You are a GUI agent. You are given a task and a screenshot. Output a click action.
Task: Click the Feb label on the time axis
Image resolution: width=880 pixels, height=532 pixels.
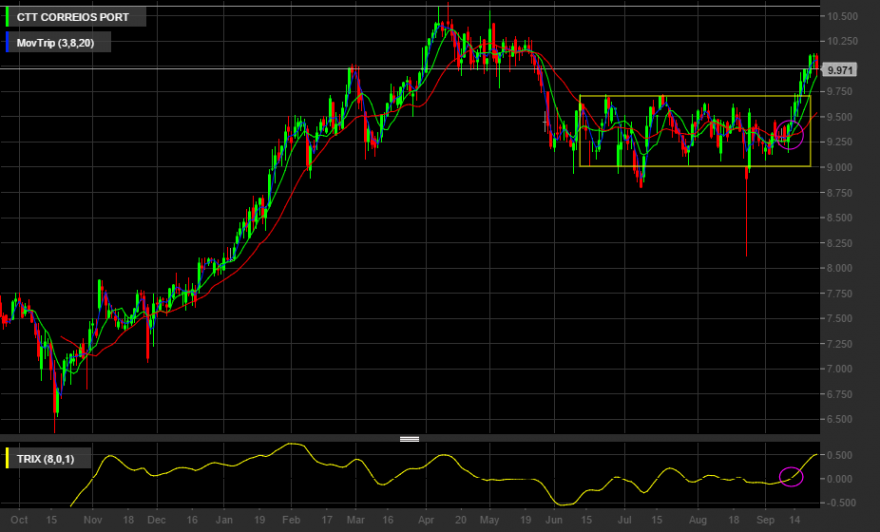(291, 520)
